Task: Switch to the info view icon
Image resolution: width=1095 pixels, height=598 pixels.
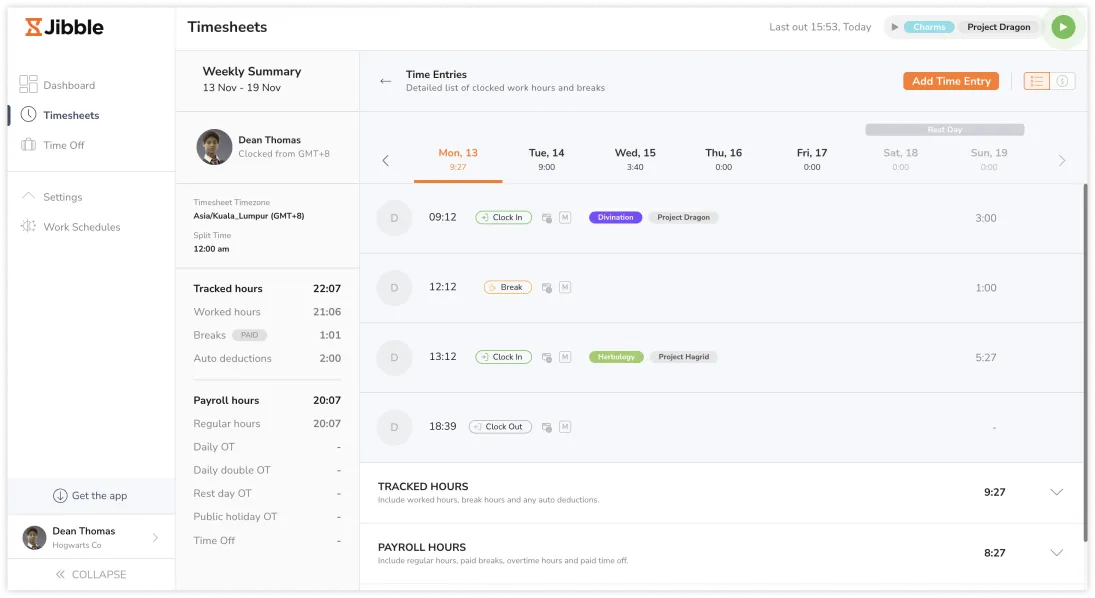Action: [1063, 81]
